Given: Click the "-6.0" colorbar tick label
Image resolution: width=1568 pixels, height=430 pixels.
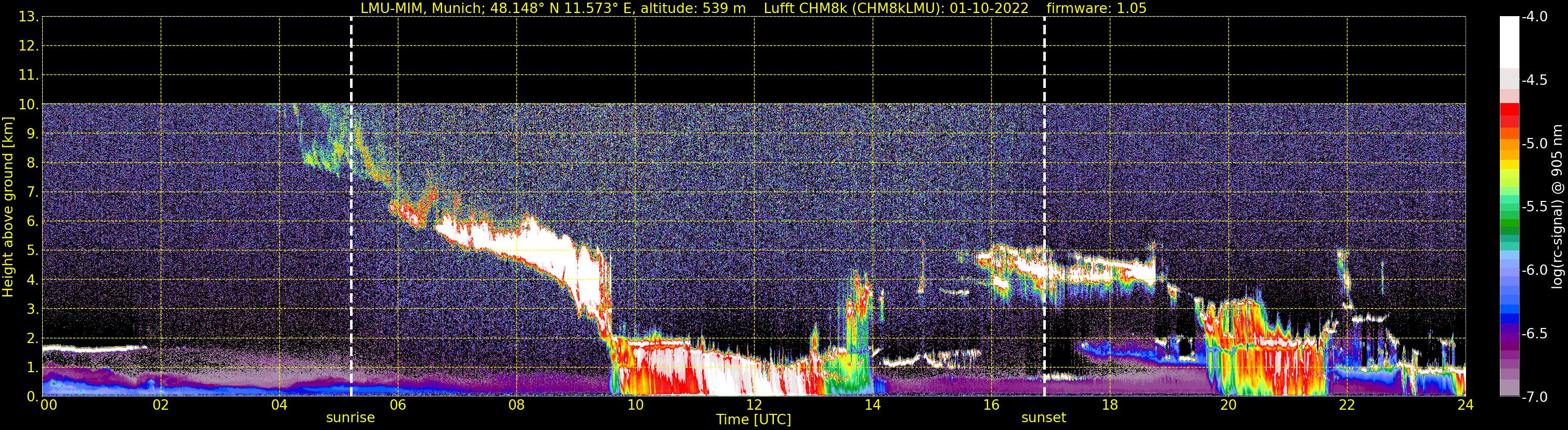Looking at the screenshot, I should pos(1535,270).
